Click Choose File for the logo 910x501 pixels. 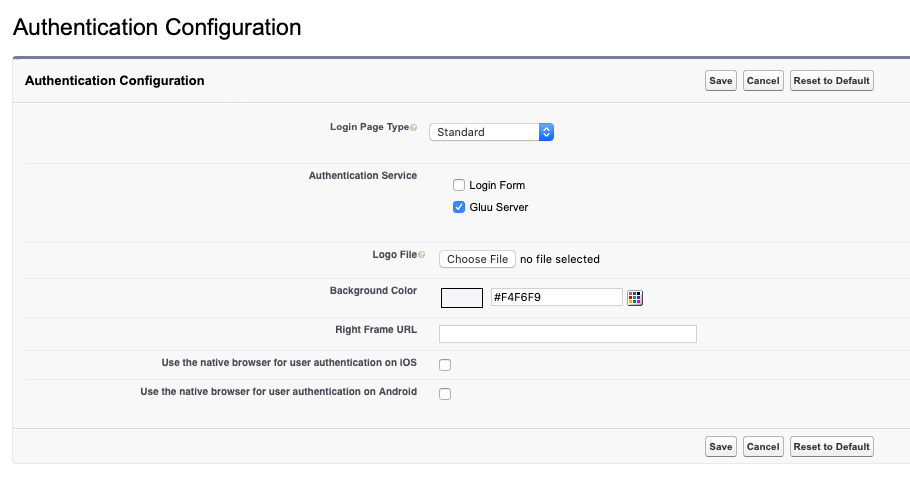pos(478,259)
